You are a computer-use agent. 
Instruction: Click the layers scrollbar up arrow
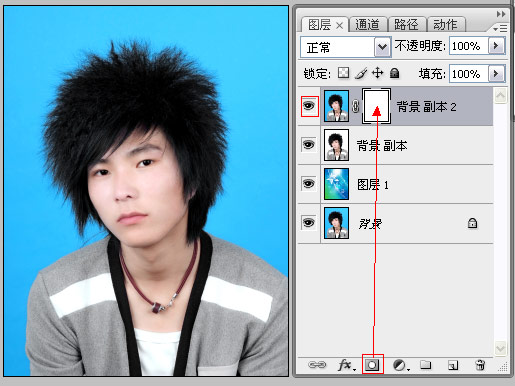(x=501, y=96)
